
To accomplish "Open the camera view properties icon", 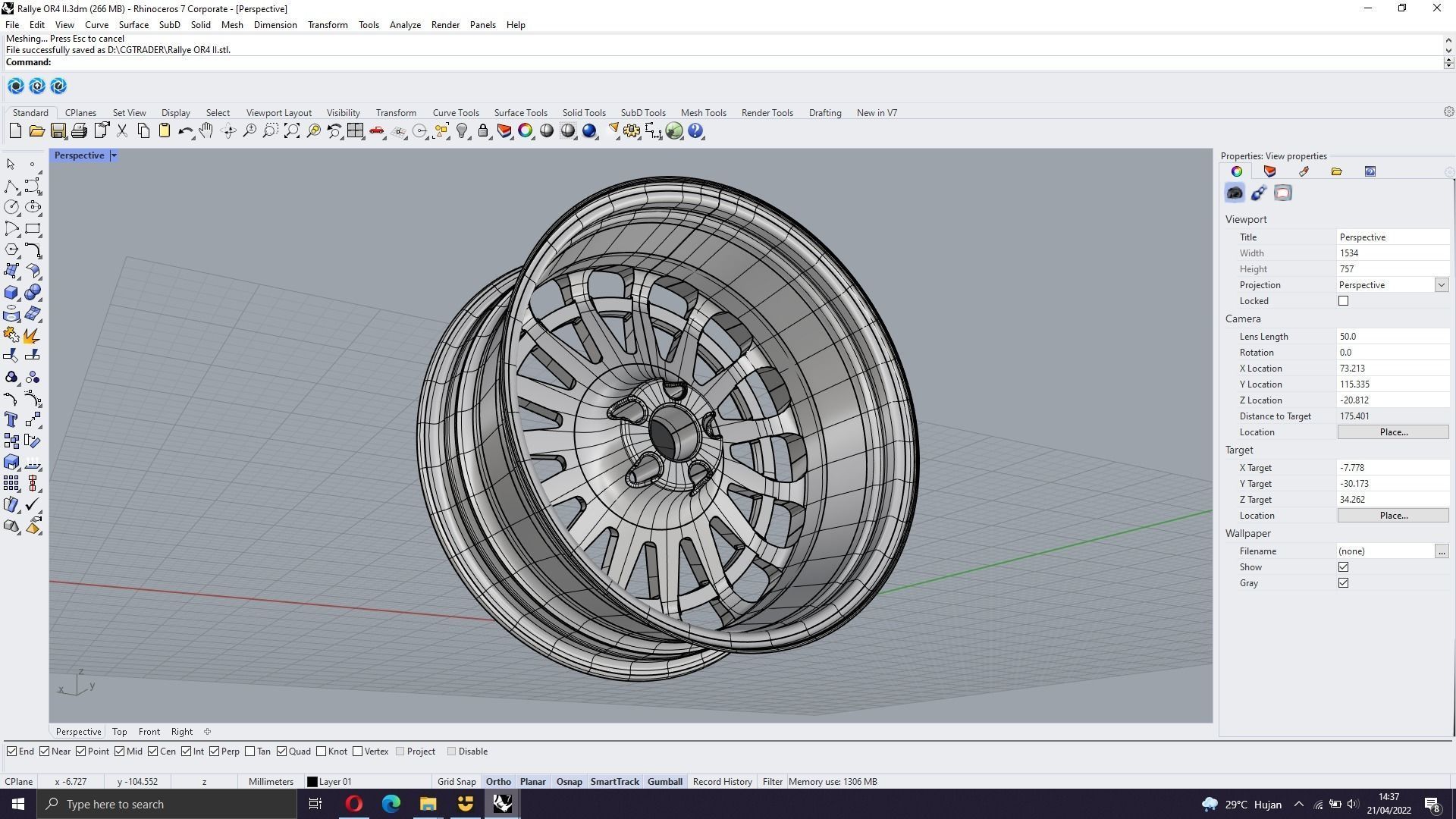I will [x=1235, y=193].
